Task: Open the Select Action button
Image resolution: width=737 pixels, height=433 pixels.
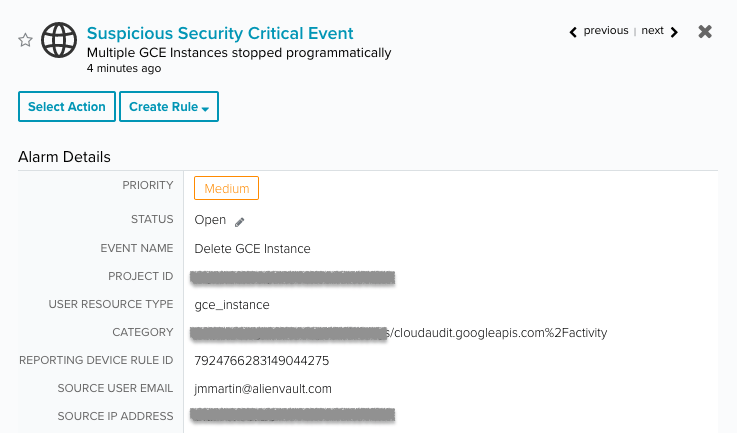Action: click(67, 107)
